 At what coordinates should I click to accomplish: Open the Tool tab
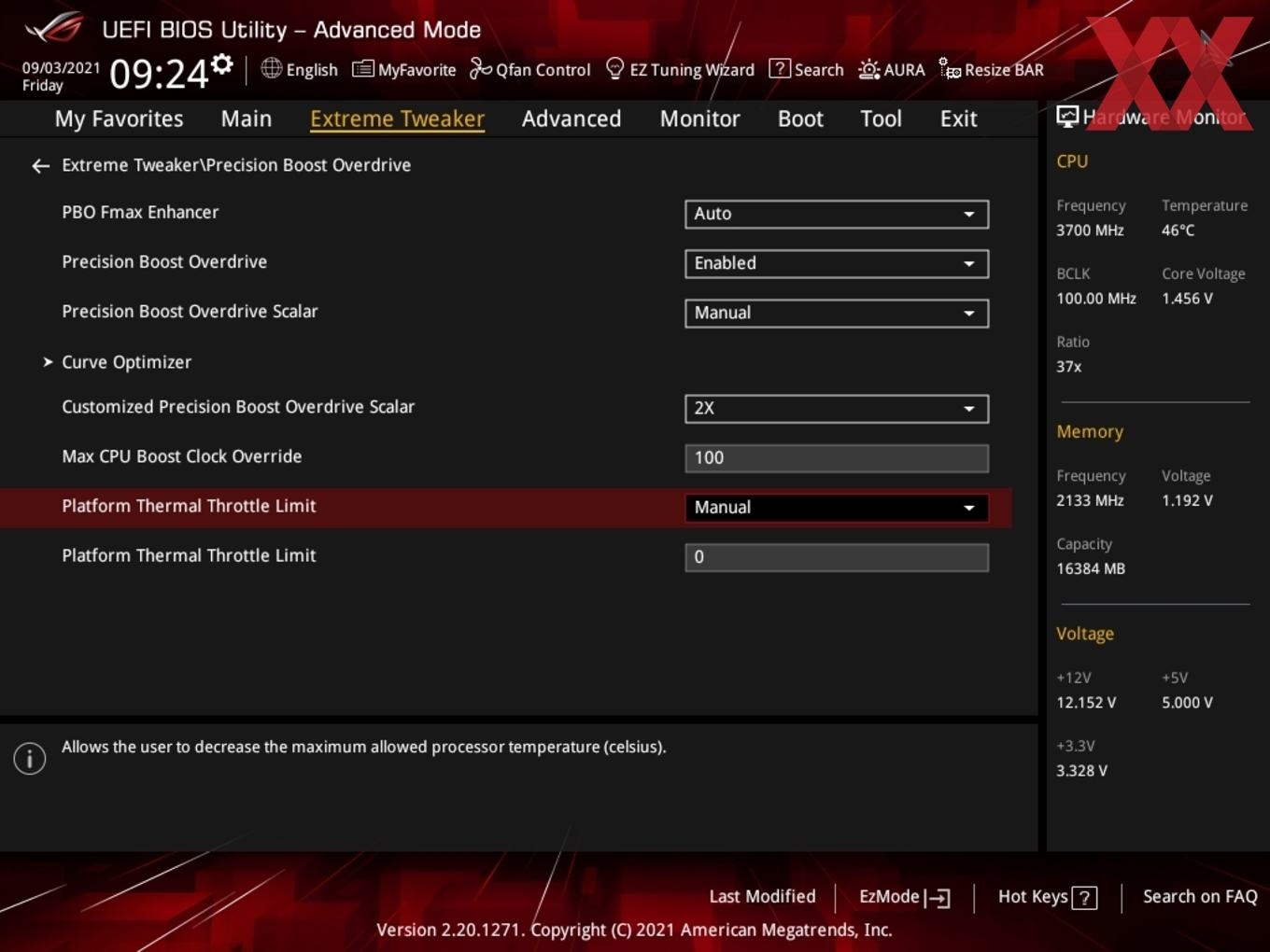tap(881, 119)
